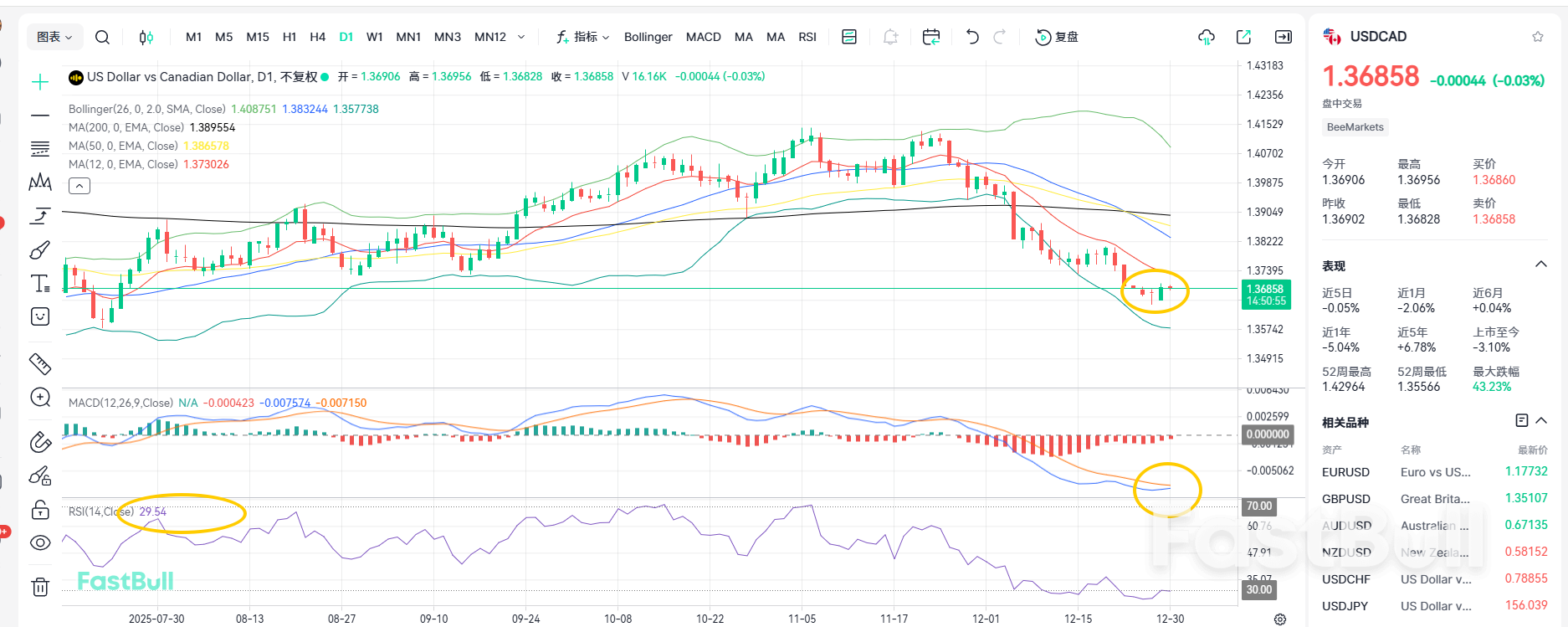Collapse the 表现 performance section
Image resolution: width=1568 pixels, height=627 pixels.
1540,265
